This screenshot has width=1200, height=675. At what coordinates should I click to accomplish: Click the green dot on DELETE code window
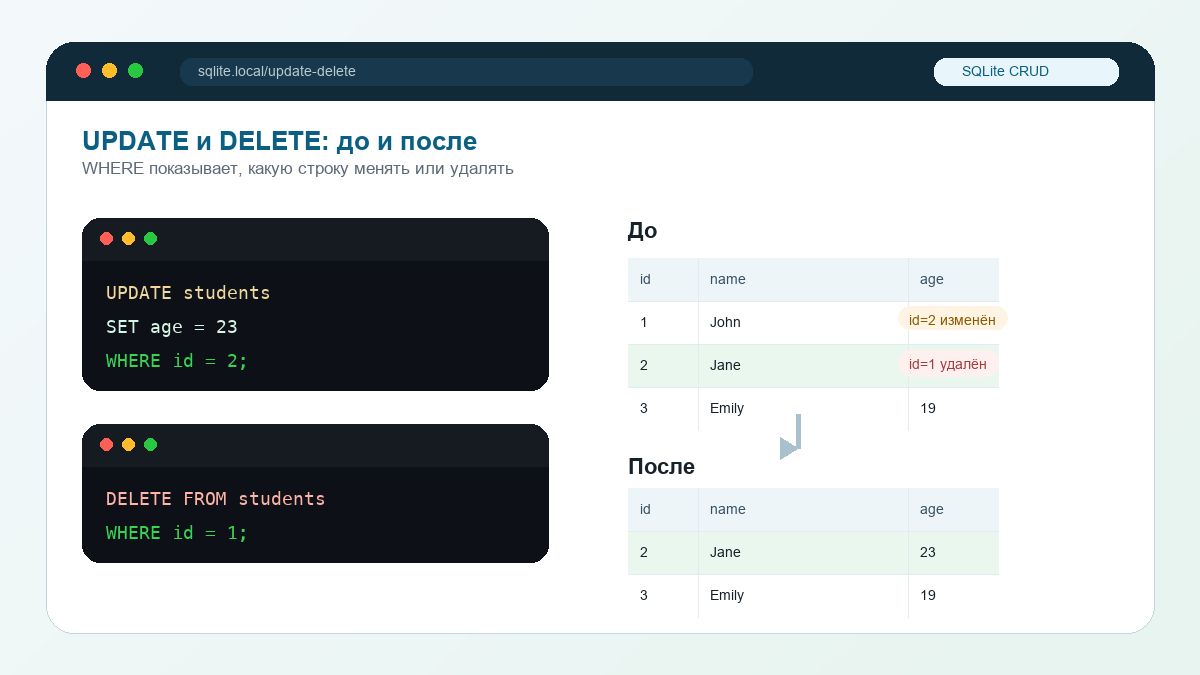click(150, 445)
